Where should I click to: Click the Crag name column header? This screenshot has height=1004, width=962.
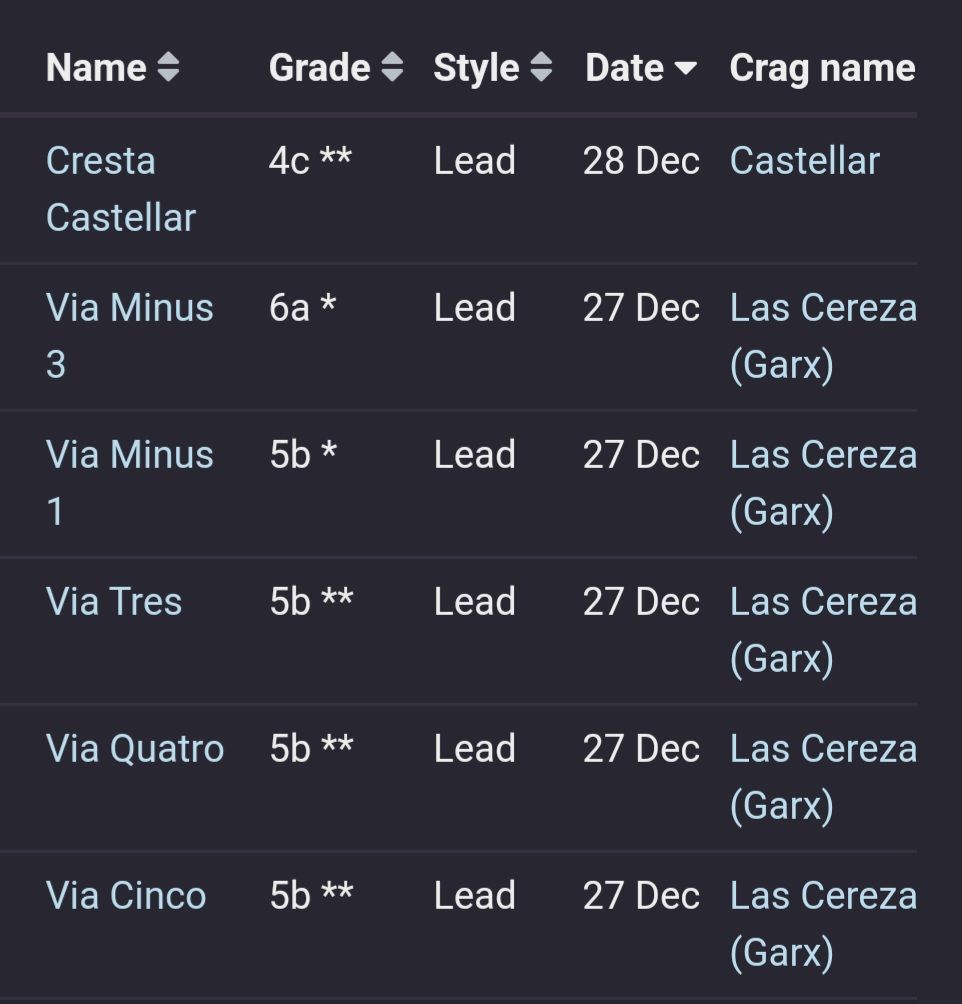822,68
